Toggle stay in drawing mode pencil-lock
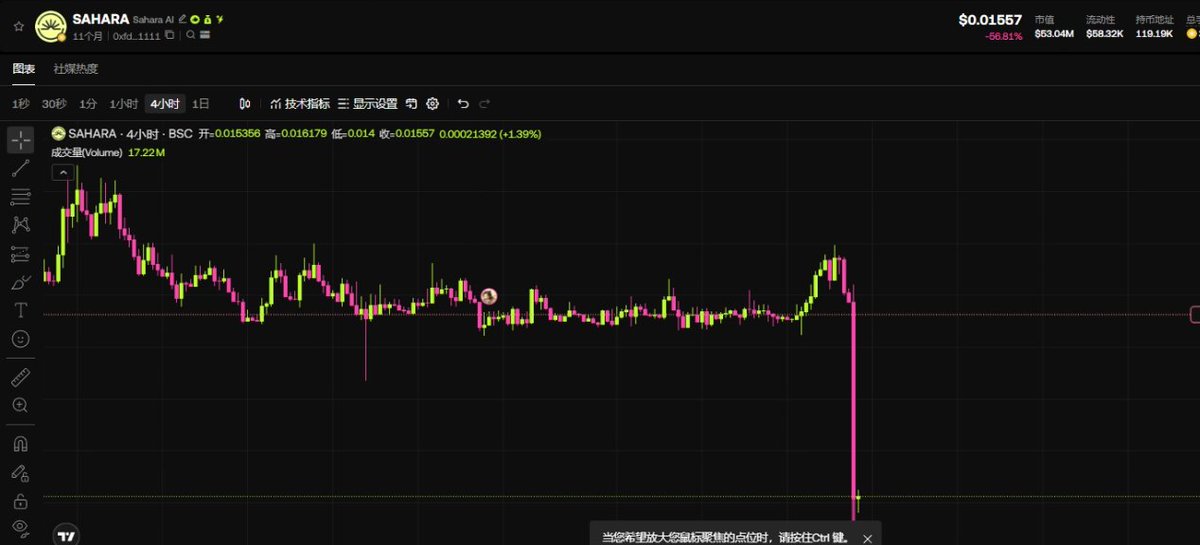The width and height of the screenshot is (1200, 545). [21, 472]
